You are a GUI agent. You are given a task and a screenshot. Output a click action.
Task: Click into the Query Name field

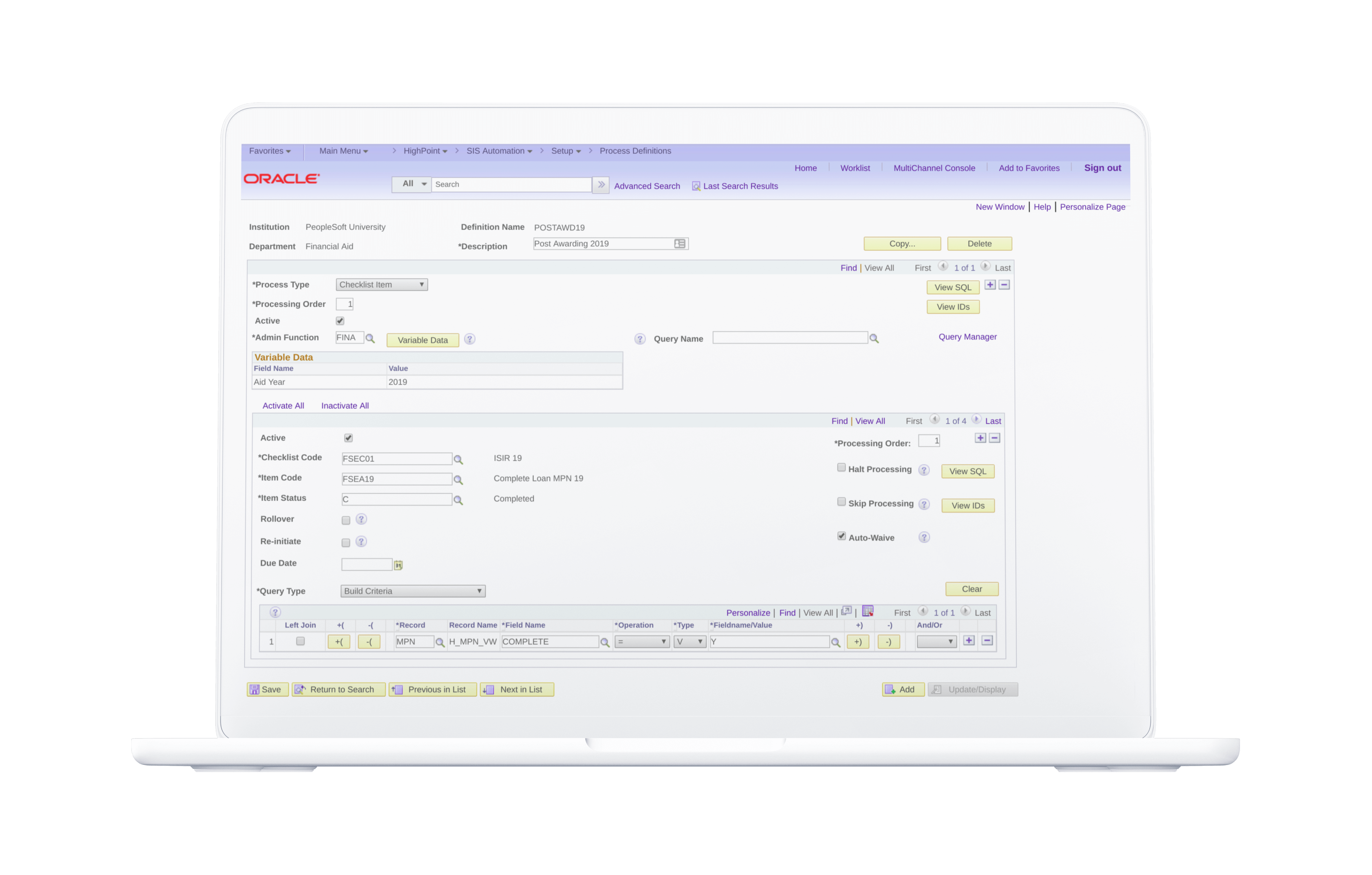coord(790,338)
